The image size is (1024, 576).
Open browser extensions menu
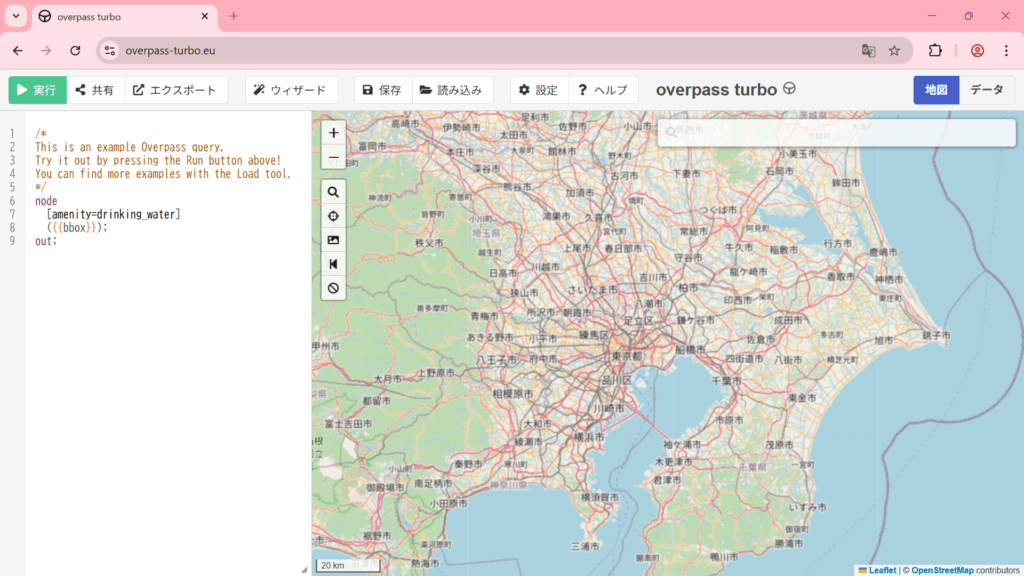935,50
